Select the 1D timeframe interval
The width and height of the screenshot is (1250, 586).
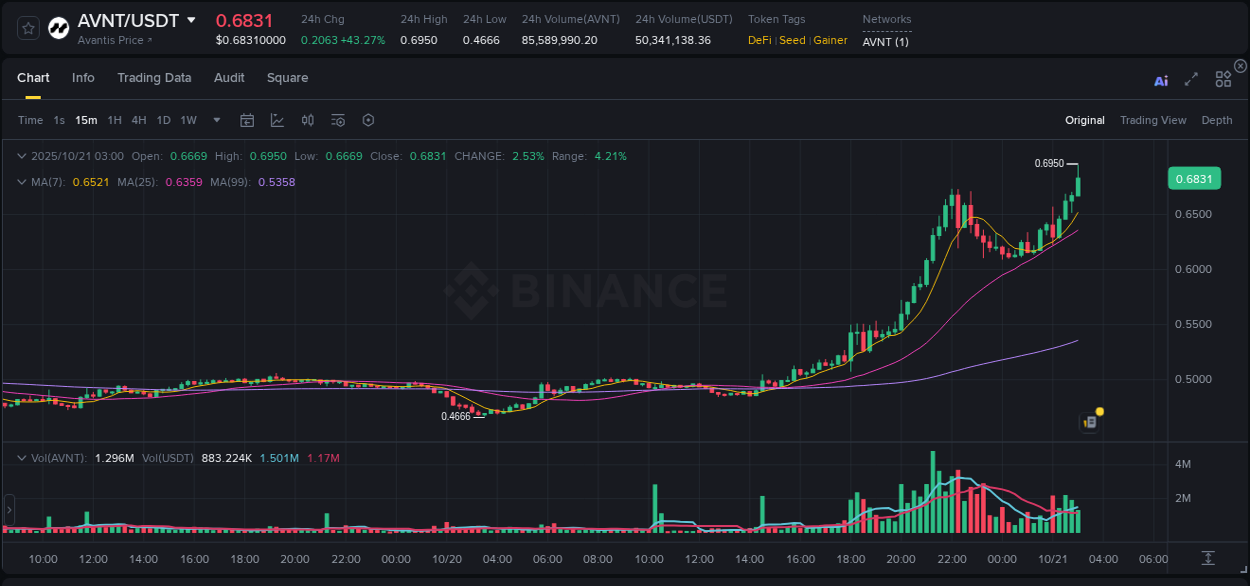[x=163, y=120]
